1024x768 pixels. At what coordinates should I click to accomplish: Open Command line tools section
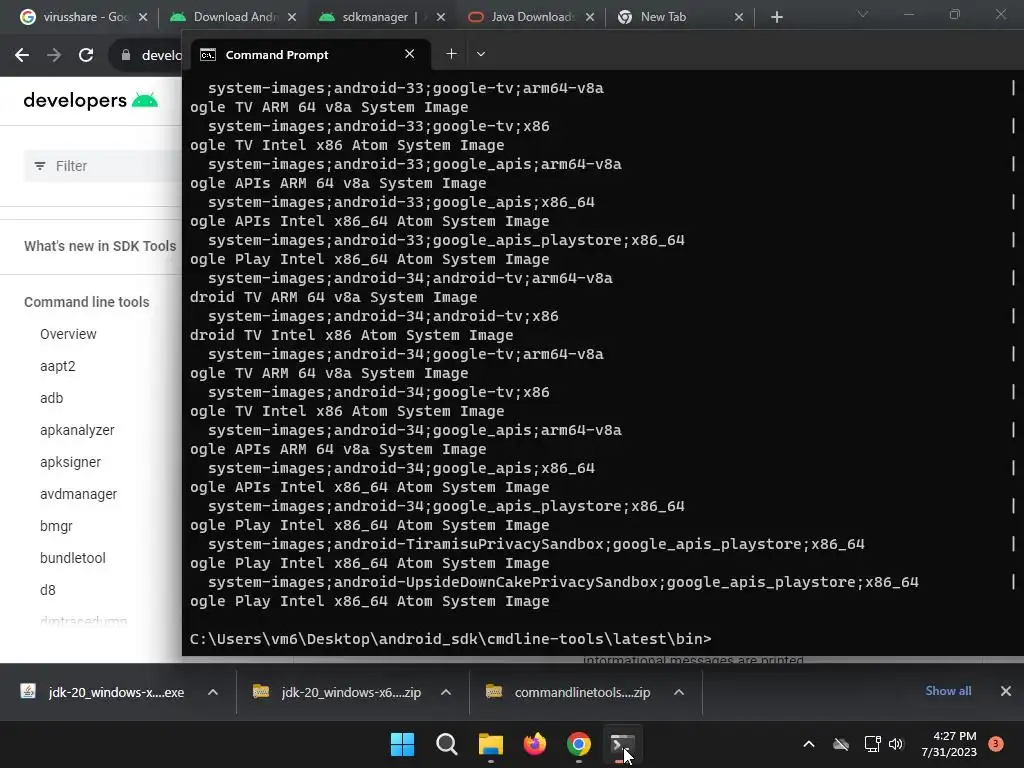click(87, 302)
